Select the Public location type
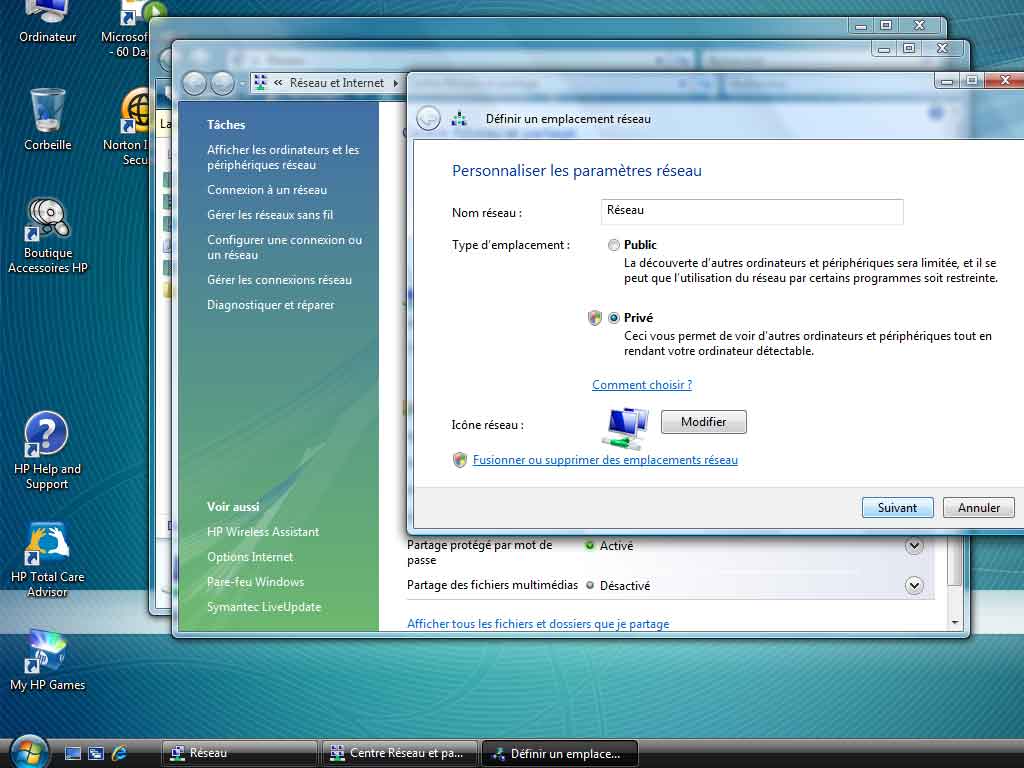1024x768 pixels. point(614,245)
